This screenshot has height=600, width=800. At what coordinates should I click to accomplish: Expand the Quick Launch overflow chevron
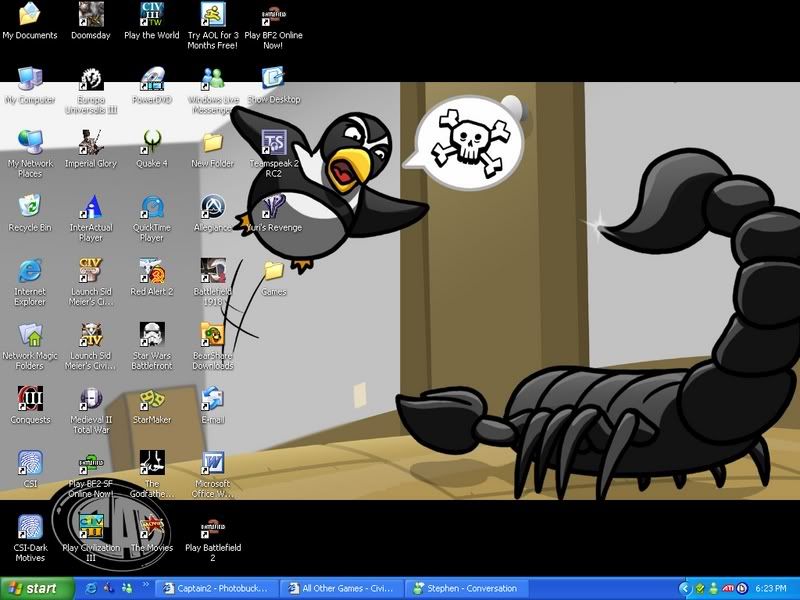tap(145, 585)
